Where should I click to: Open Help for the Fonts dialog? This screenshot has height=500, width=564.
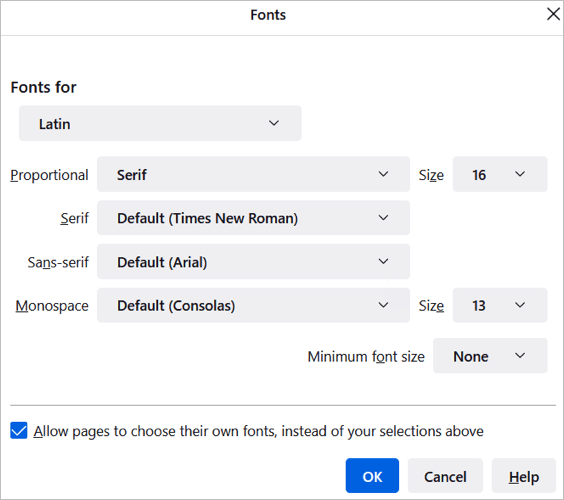524,476
